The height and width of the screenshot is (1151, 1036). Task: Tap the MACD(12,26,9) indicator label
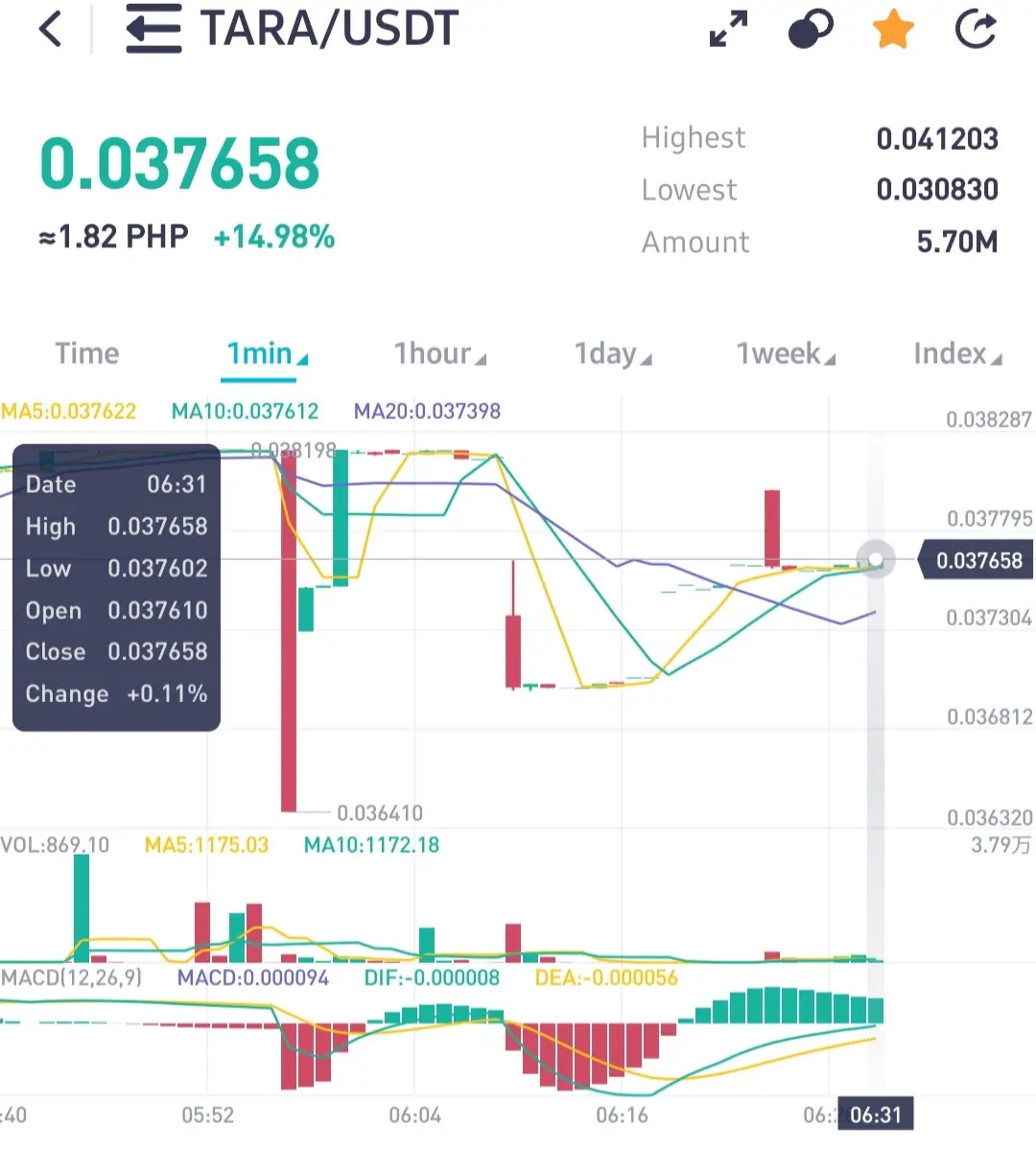[x=71, y=978]
